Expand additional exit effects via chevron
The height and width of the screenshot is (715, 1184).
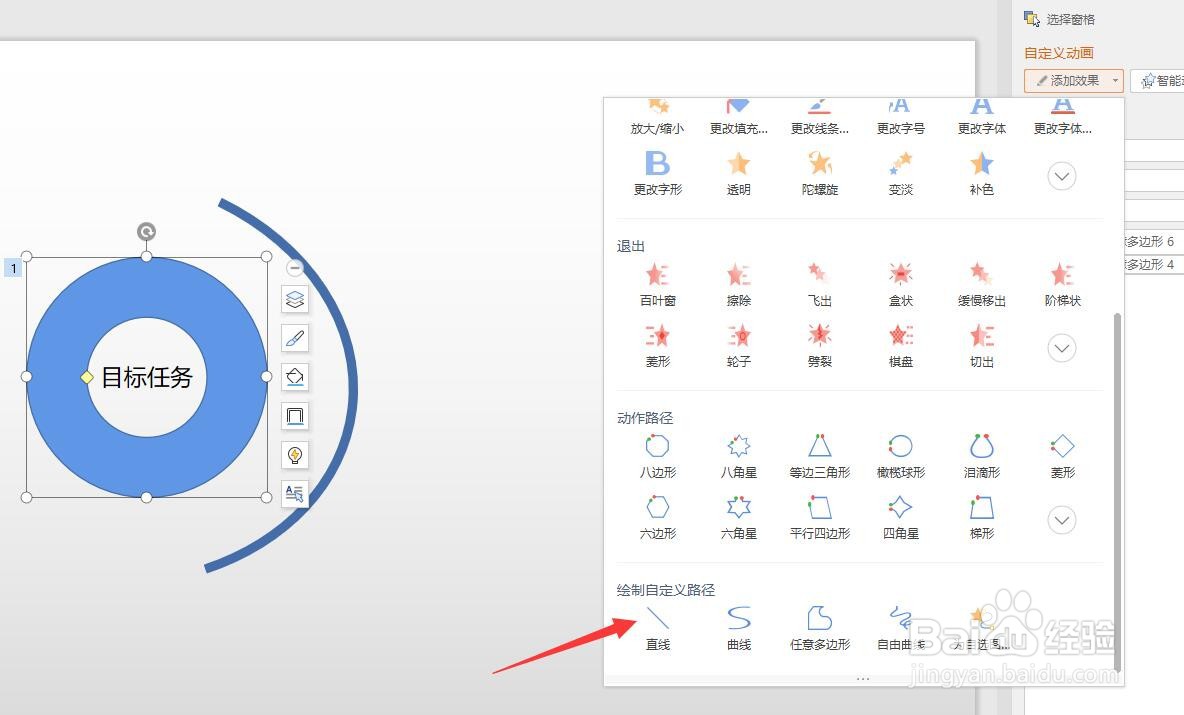1061,348
